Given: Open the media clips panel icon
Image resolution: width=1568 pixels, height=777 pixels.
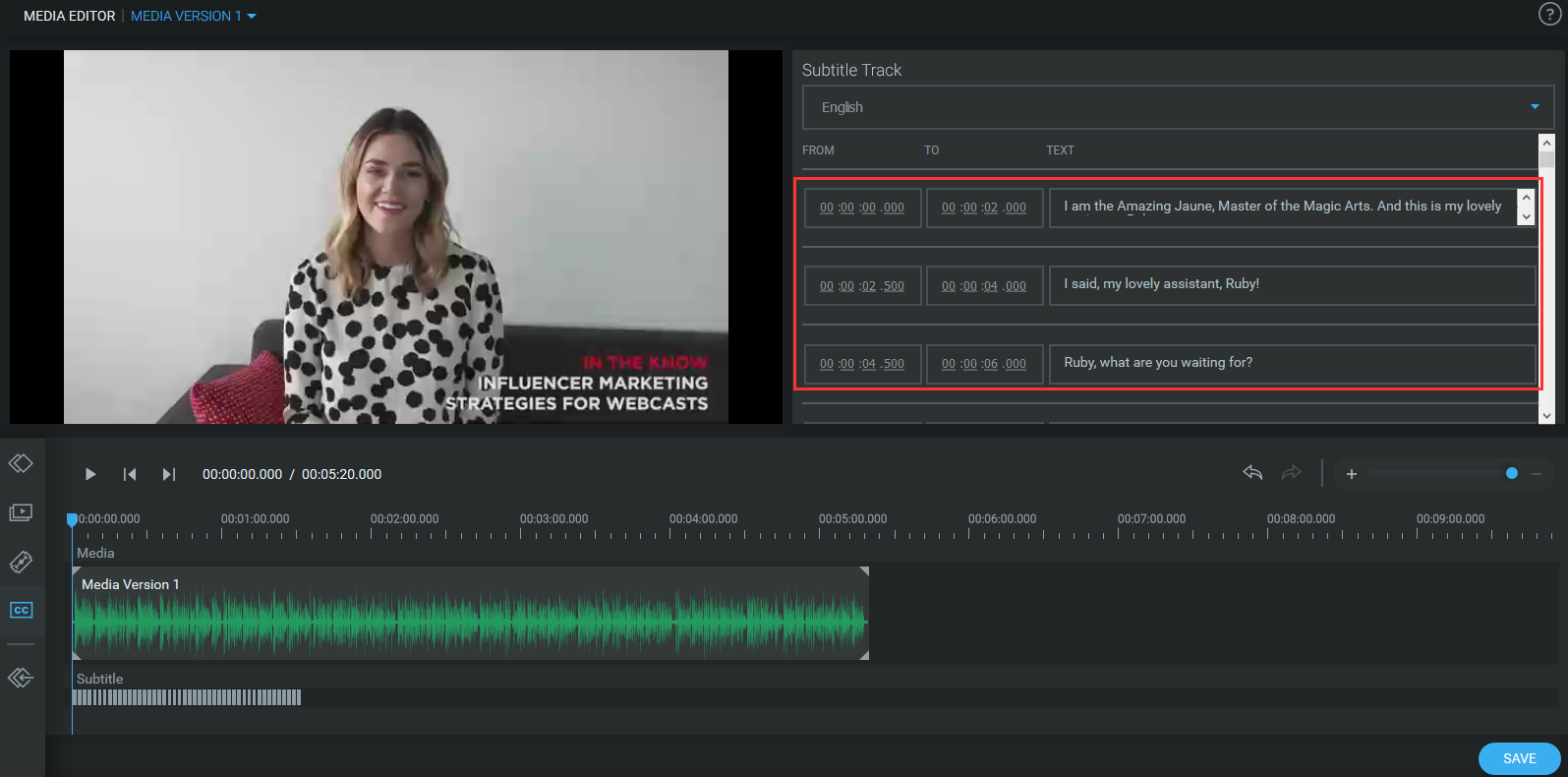Looking at the screenshot, I should tap(22, 512).
